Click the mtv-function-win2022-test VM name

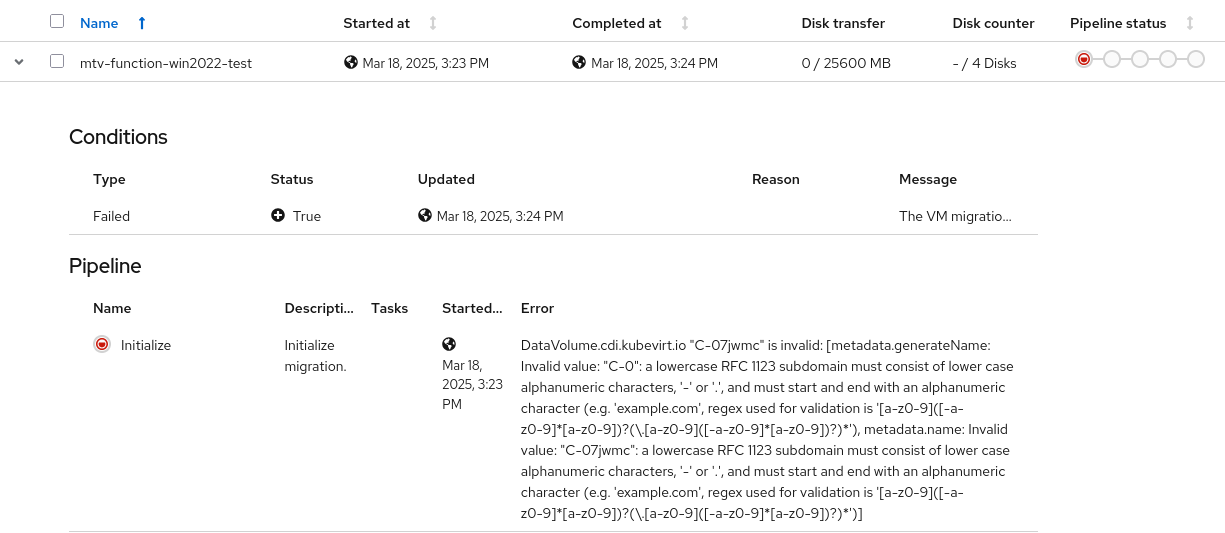(166, 63)
